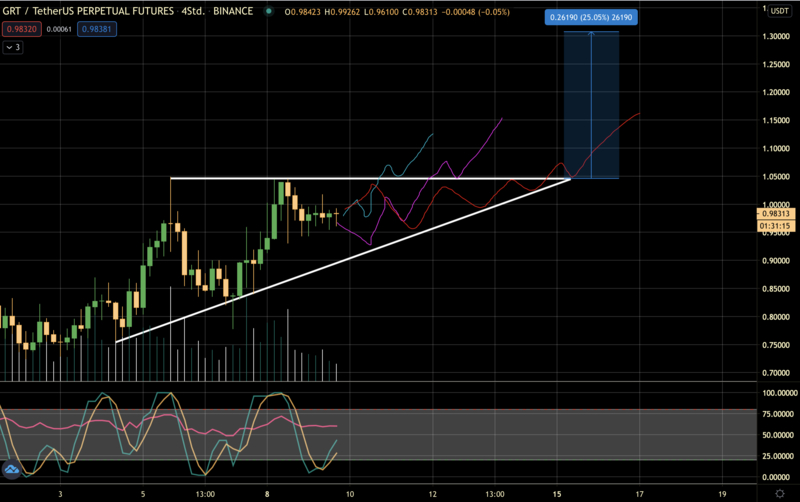Open chart settings gear icon
Image resolution: width=800 pixels, height=502 pixels.
click(x=780, y=493)
